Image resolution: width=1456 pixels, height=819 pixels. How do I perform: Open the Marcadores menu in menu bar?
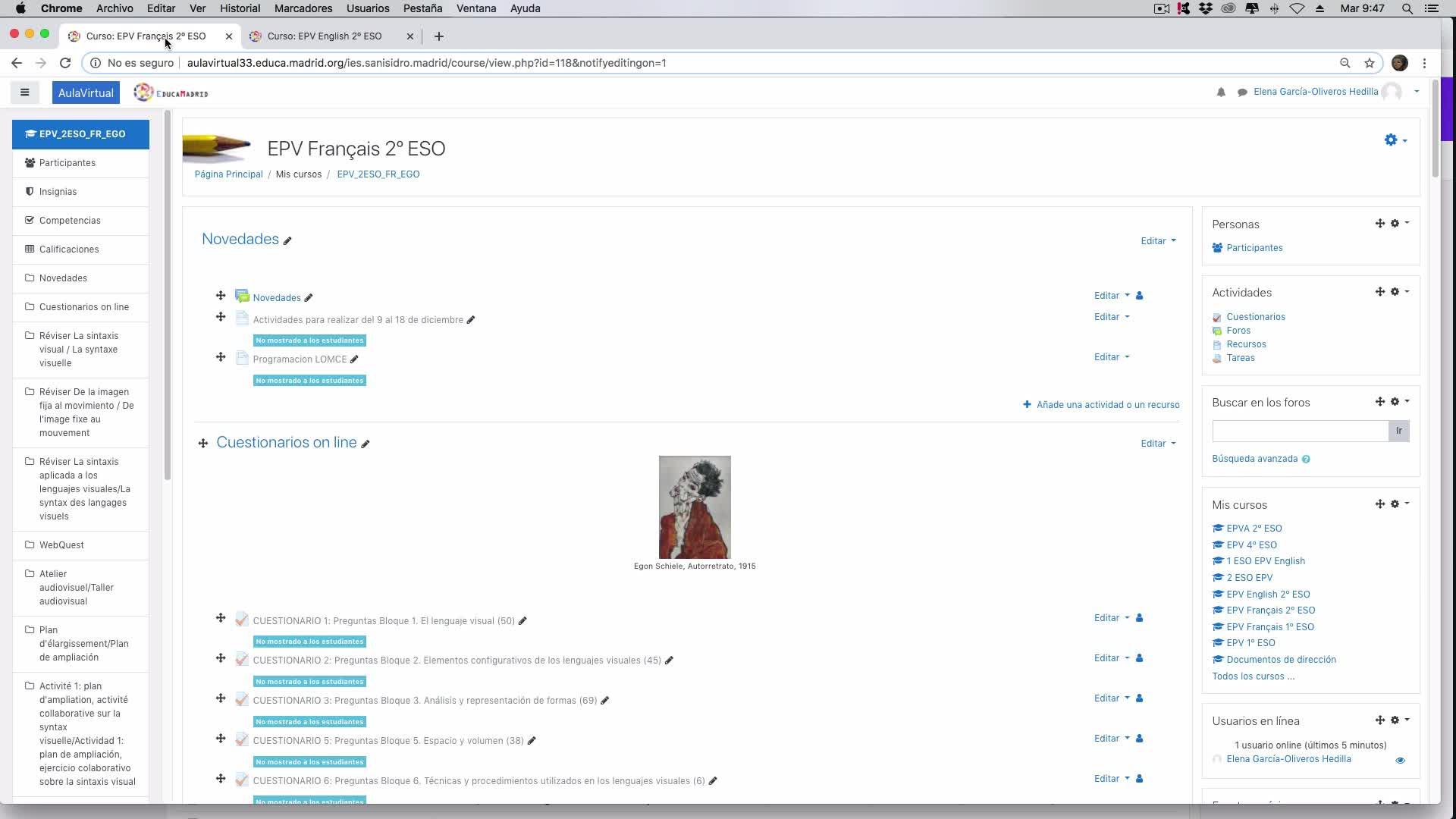tap(303, 8)
